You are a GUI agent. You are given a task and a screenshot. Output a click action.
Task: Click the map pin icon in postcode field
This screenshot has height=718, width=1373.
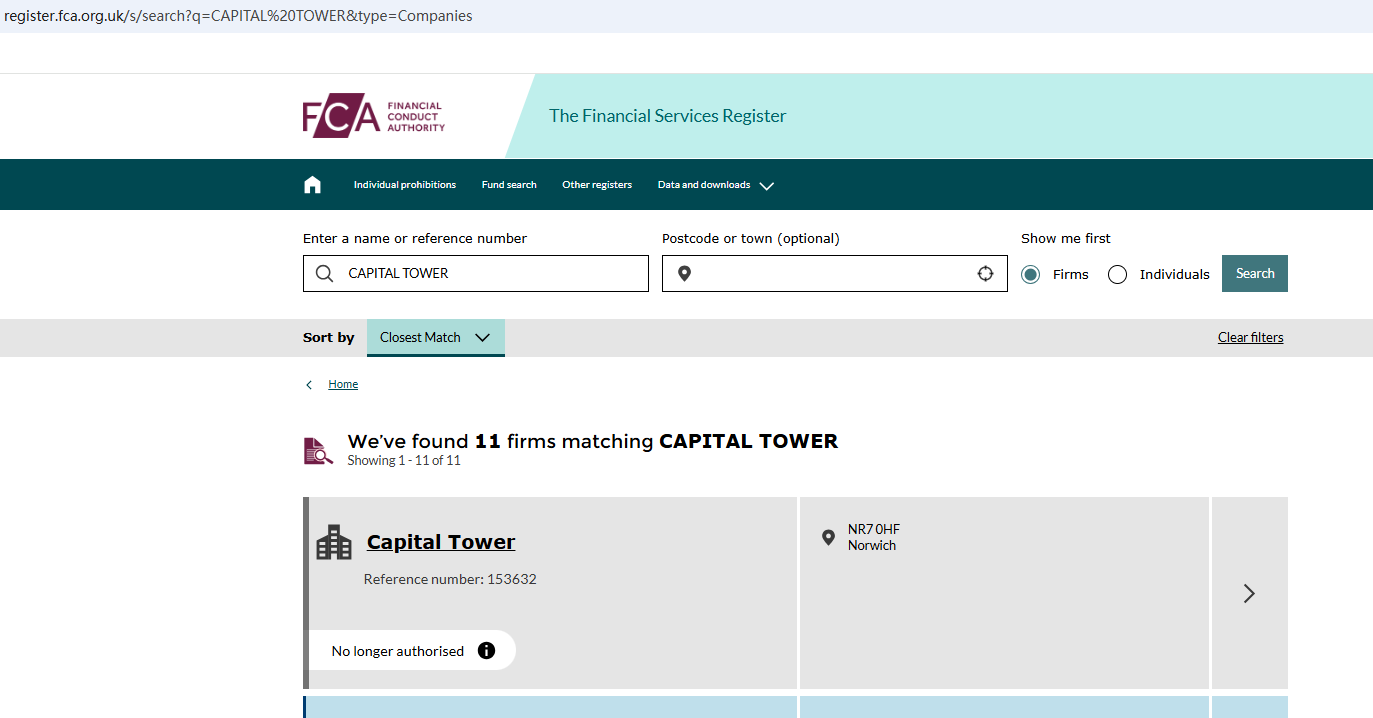click(684, 274)
